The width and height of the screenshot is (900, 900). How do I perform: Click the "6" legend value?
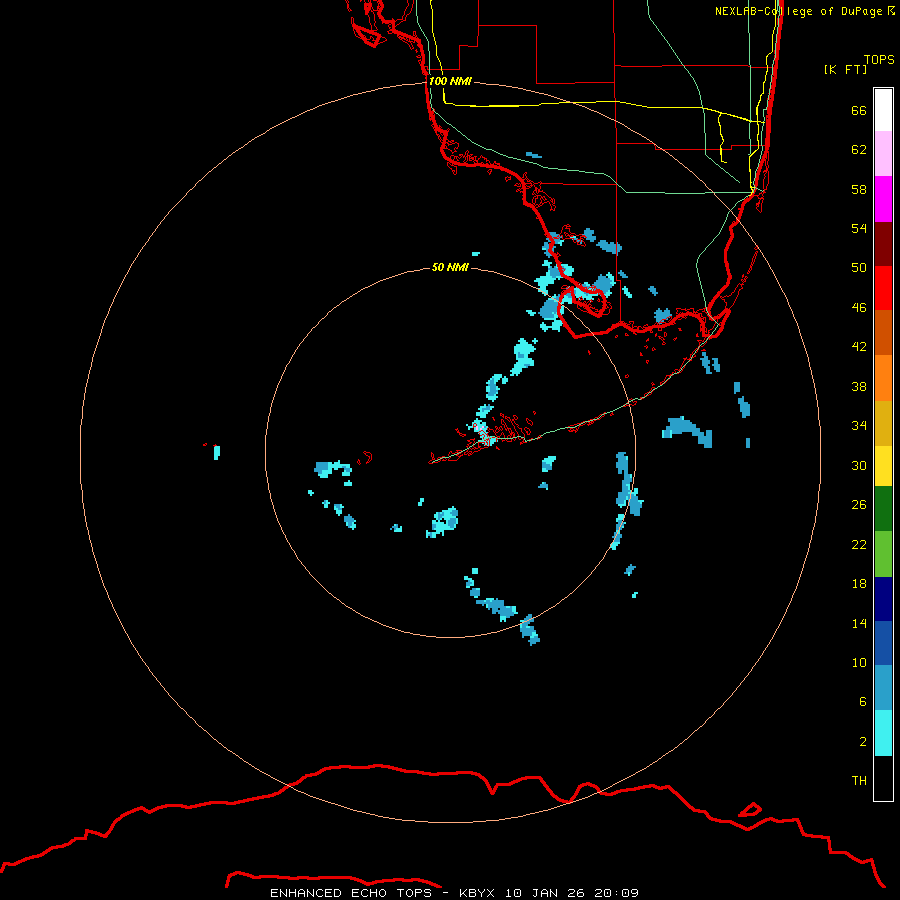point(863,701)
